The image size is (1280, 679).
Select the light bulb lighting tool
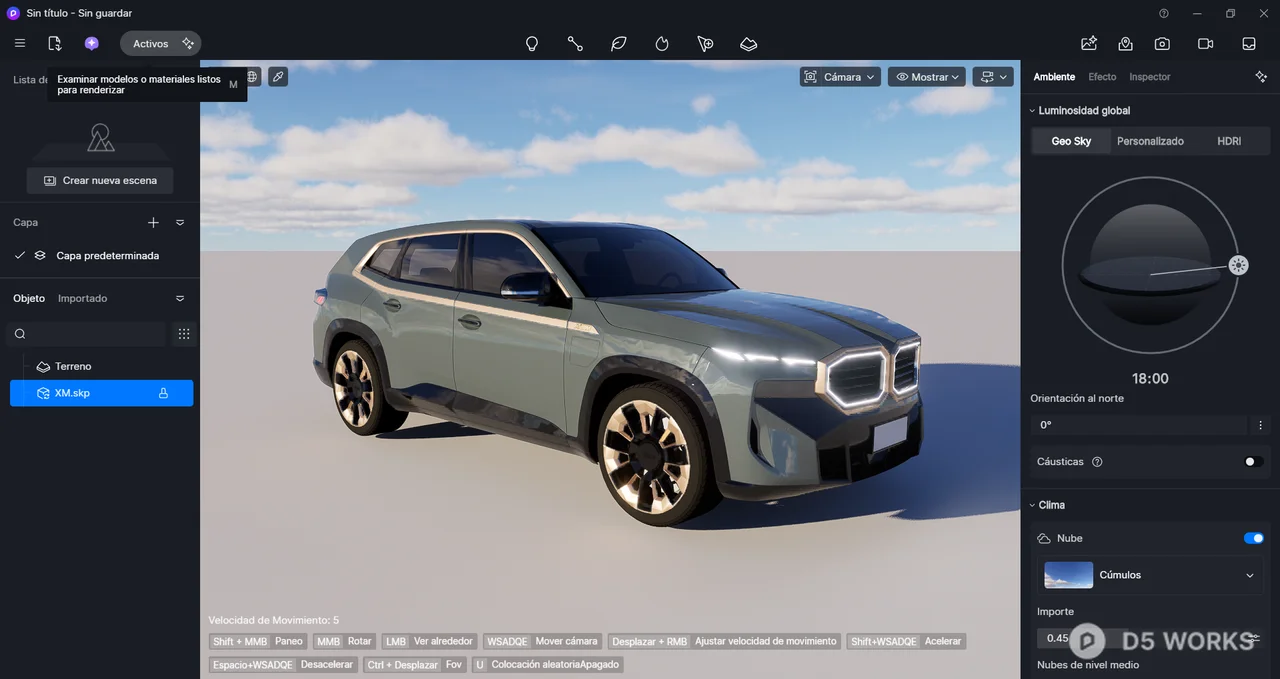(x=532, y=44)
